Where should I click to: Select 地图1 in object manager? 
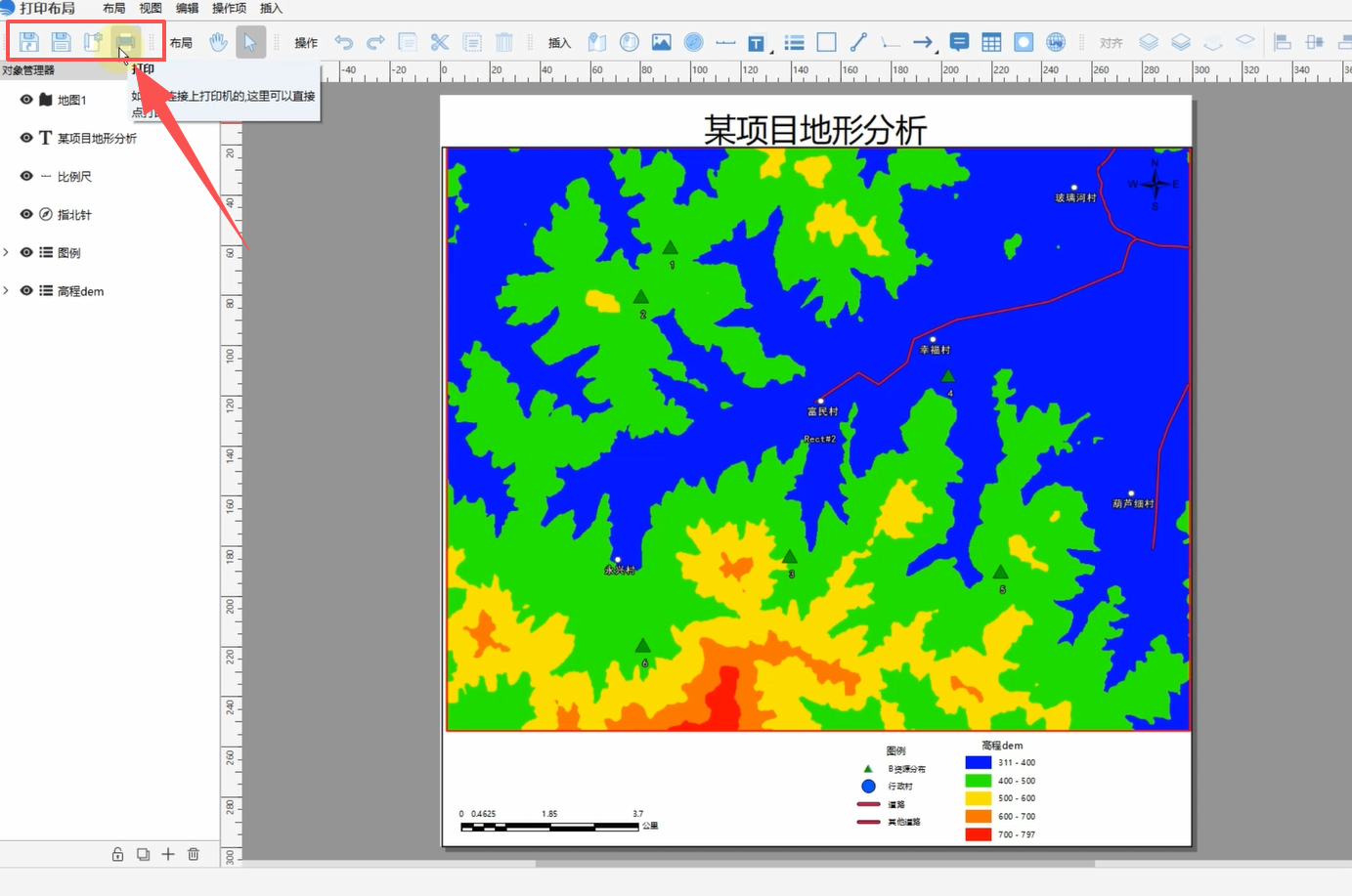tap(71, 100)
